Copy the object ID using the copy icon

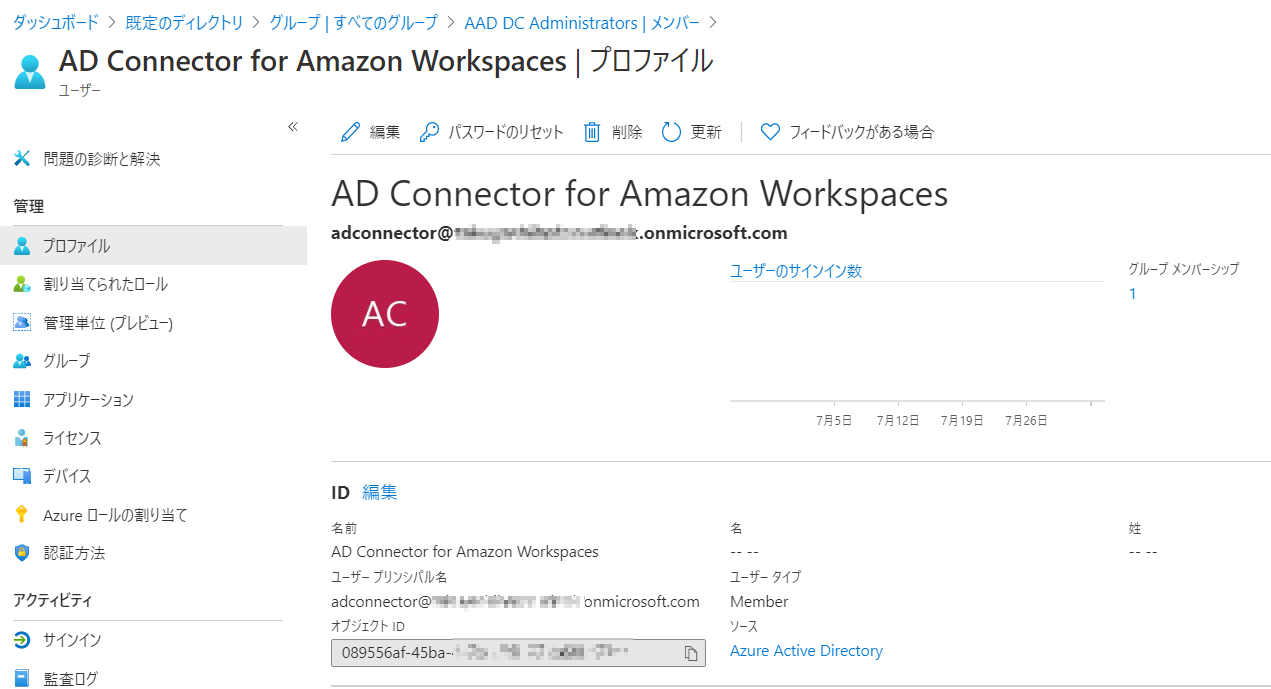tap(690, 653)
